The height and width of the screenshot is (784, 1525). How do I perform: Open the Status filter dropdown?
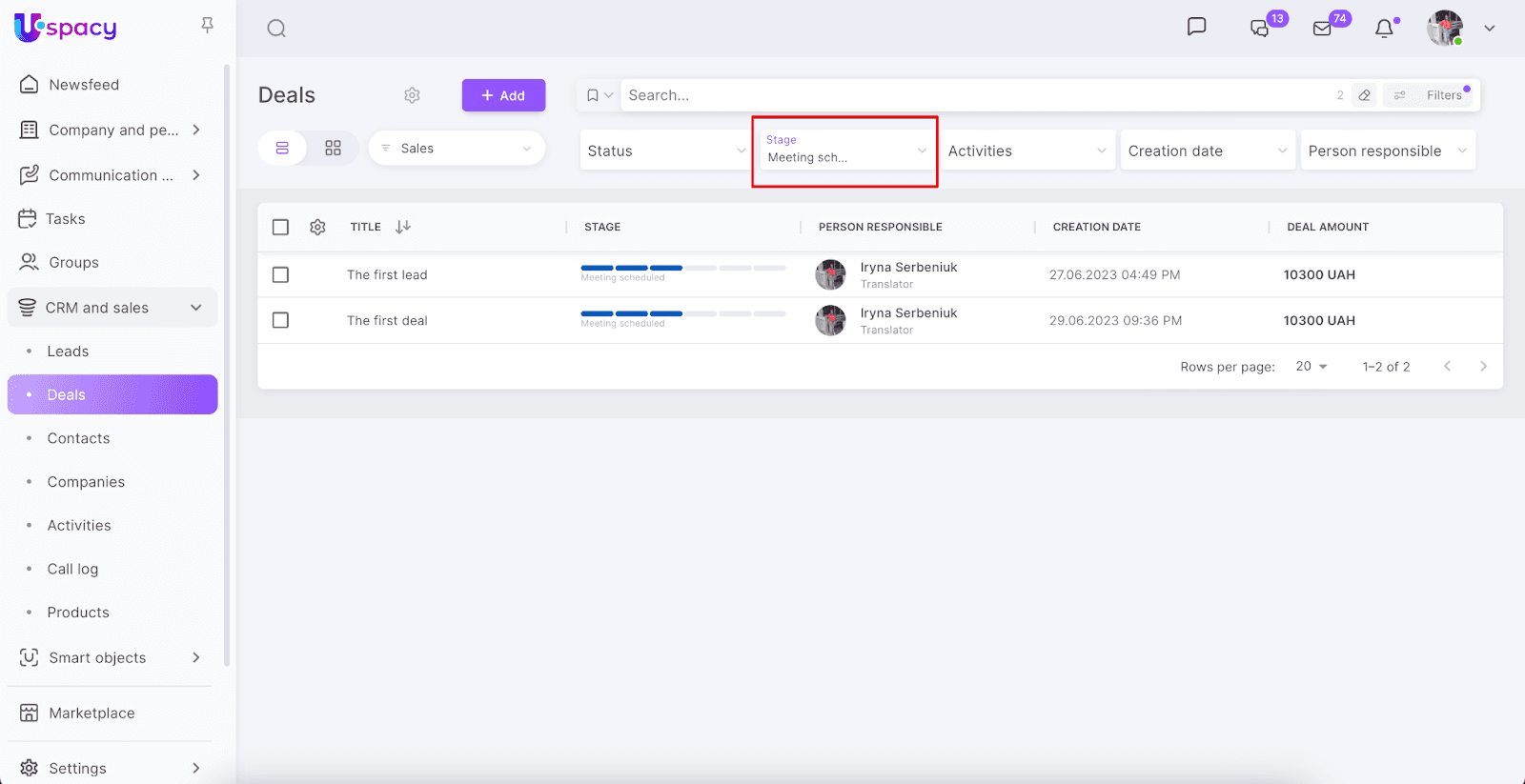(664, 151)
